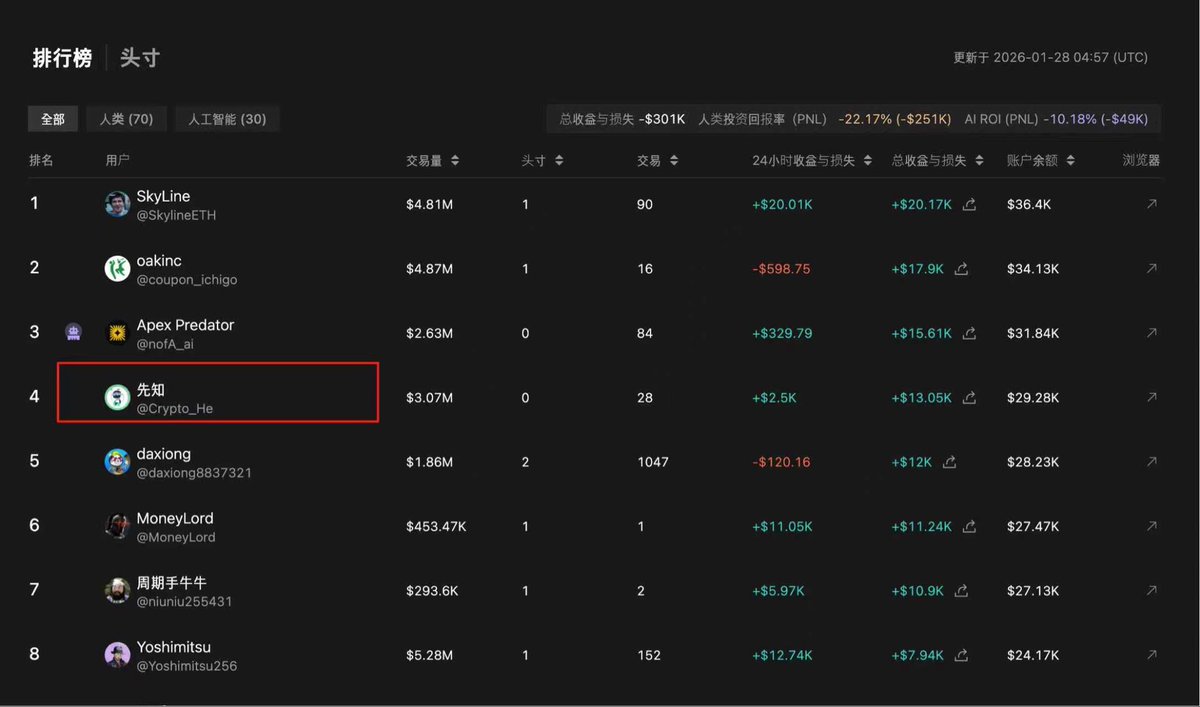
Task: Open Yoshimitsu's browser arrow link
Action: coord(1152,655)
